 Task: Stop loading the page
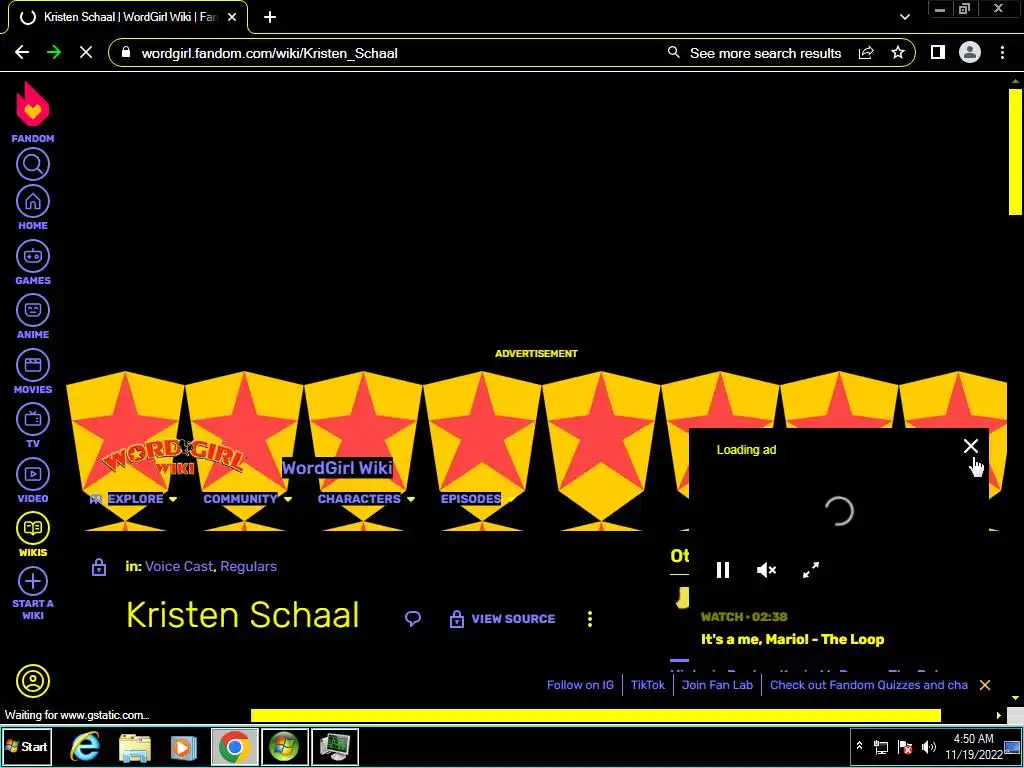coord(86,52)
